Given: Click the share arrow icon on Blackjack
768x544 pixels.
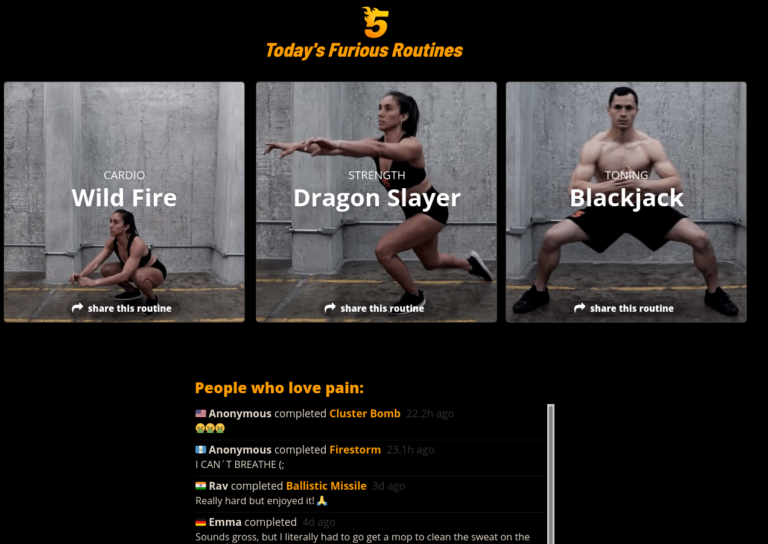Looking at the screenshot, I should click(x=579, y=308).
